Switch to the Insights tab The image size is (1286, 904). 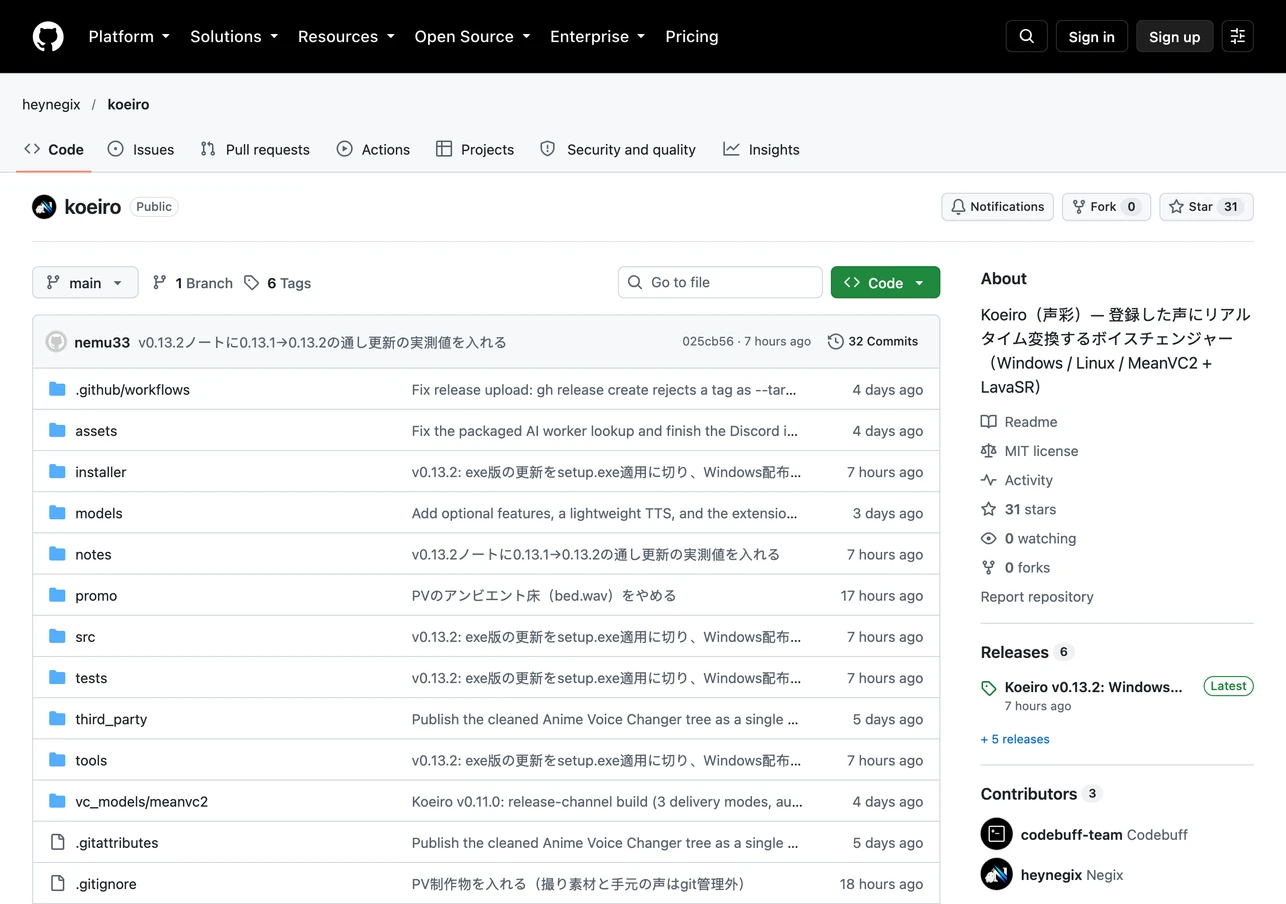[x=762, y=149]
